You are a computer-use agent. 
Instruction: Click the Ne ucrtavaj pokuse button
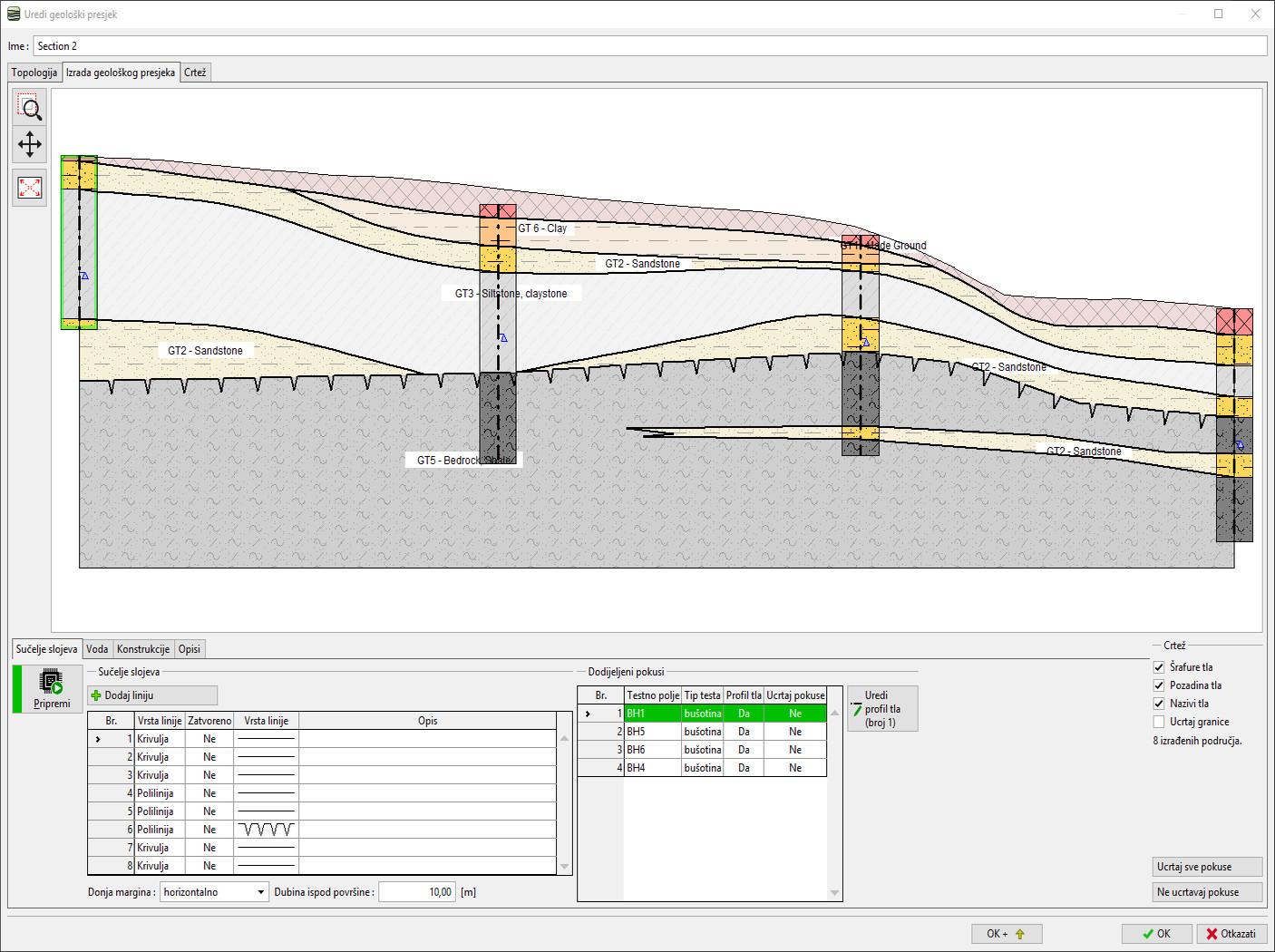tap(1206, 892)
